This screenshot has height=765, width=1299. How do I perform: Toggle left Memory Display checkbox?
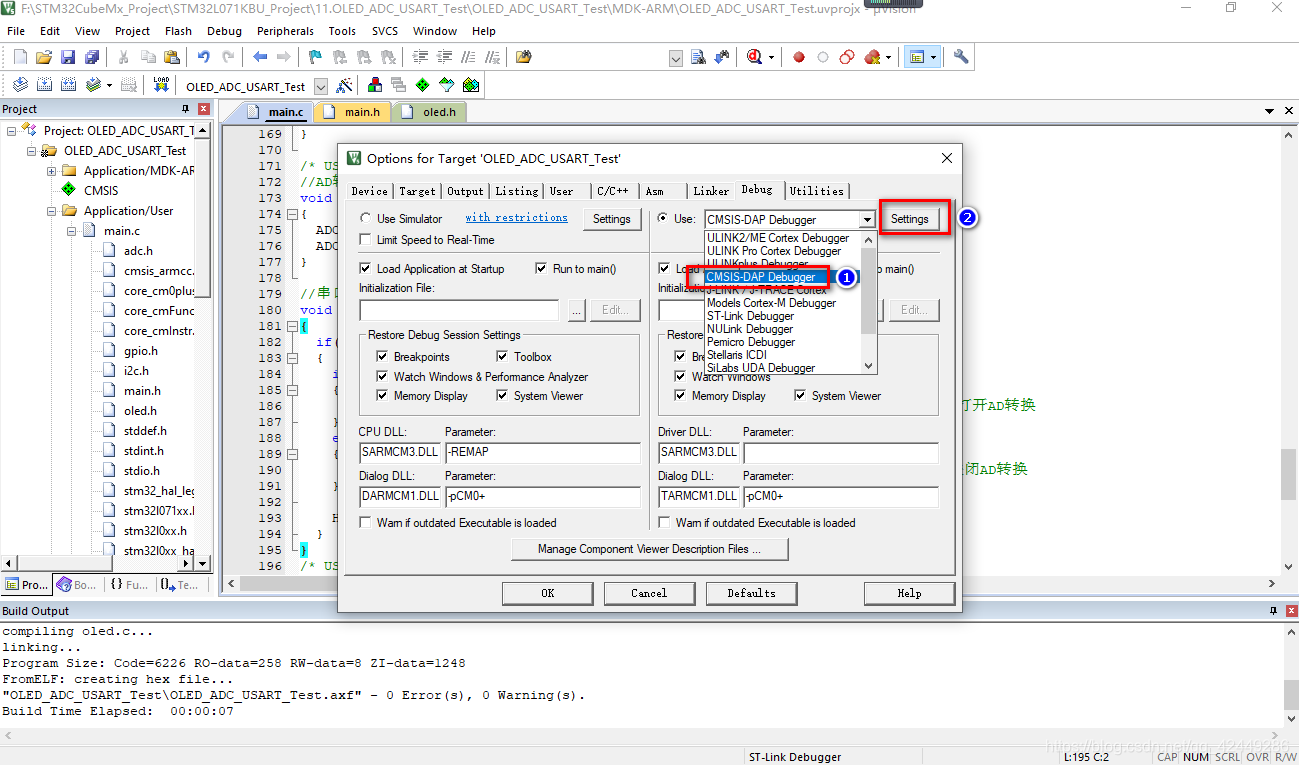pyautogui.click(x=384, y=396)
